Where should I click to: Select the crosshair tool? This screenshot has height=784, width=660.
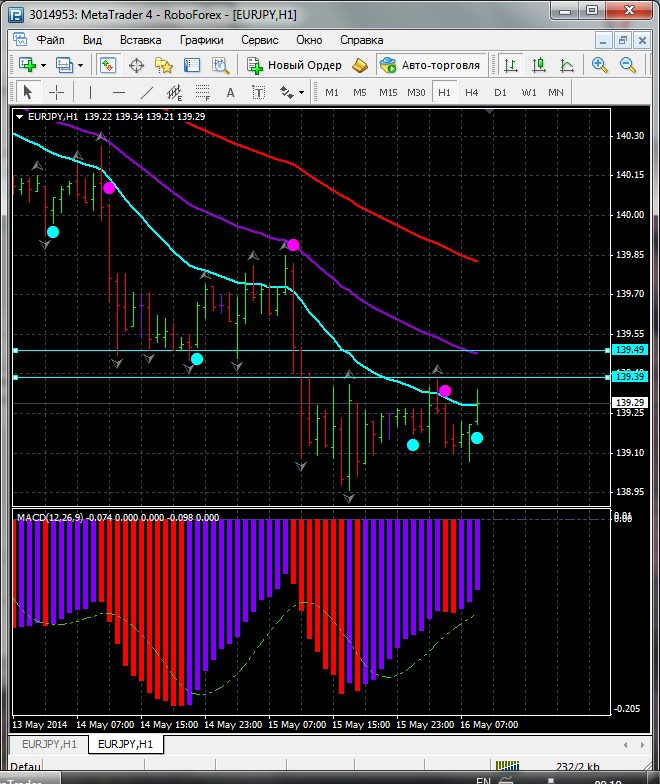[57, 92]
